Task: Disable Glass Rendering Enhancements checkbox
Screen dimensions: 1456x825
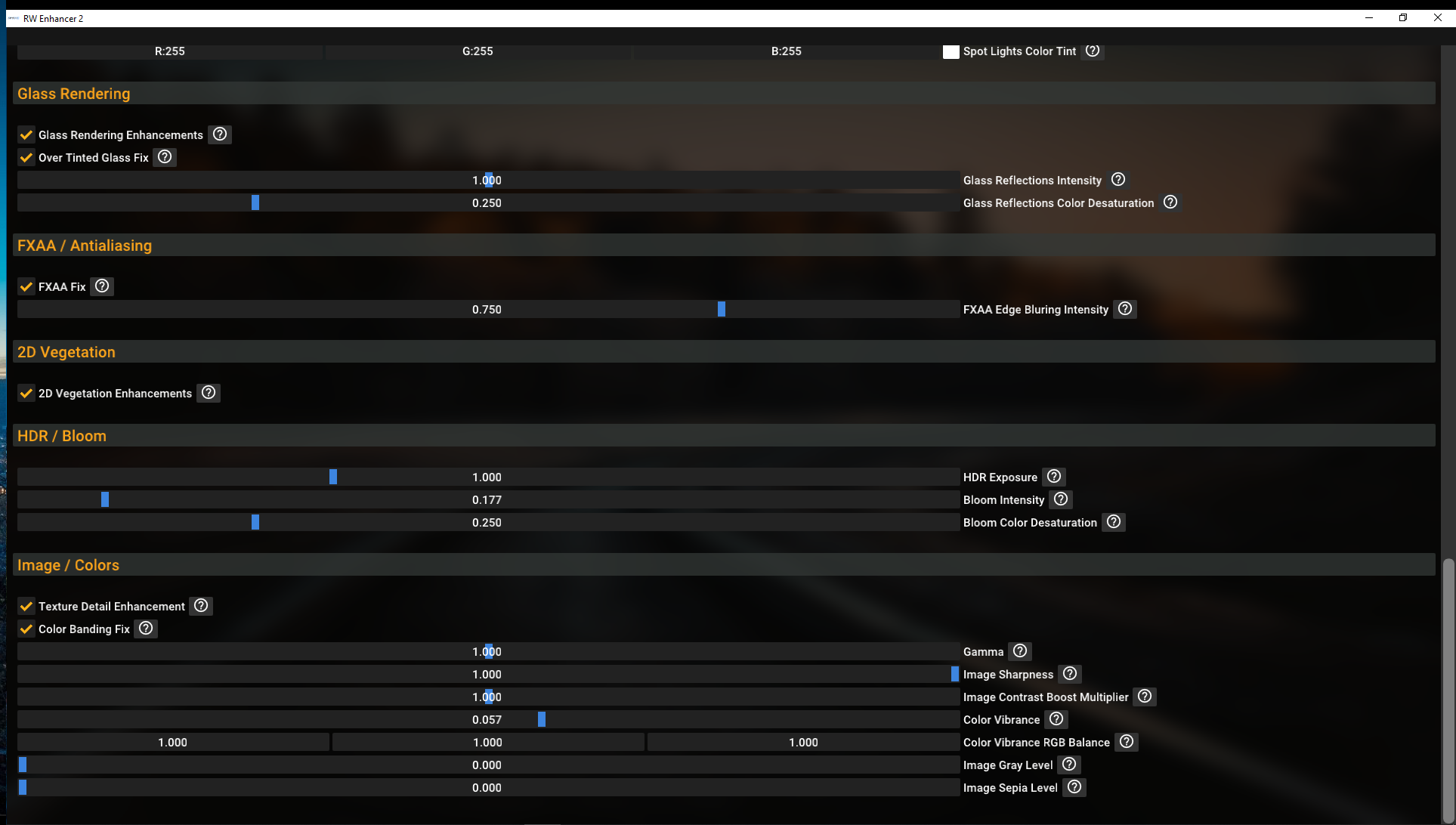Action: (x=26, y=135)
